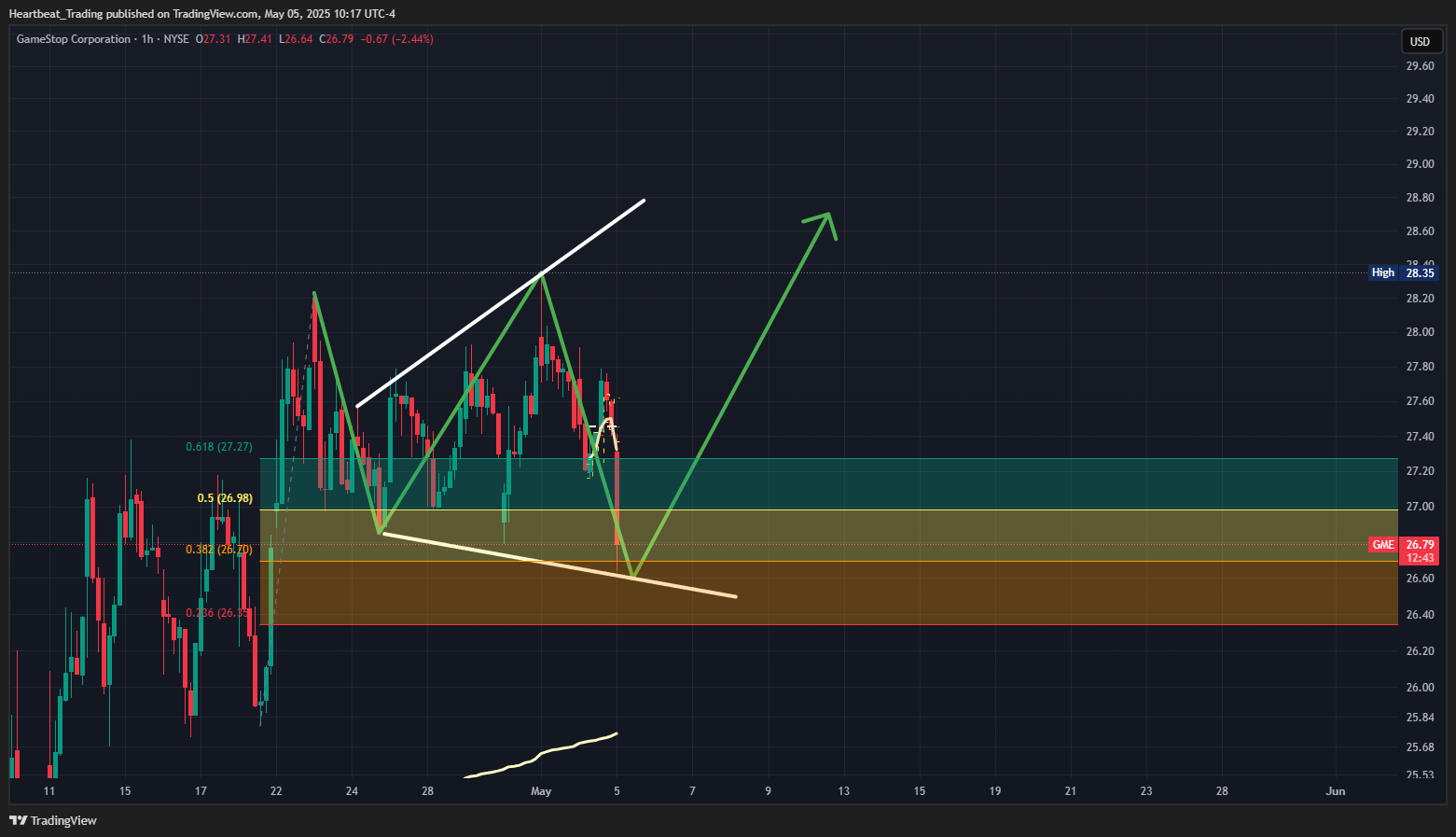Image resolution: width=1456 pixels, height=837 pixels.
Task: Click the H27.41 high value
Action: click(255, 39)
